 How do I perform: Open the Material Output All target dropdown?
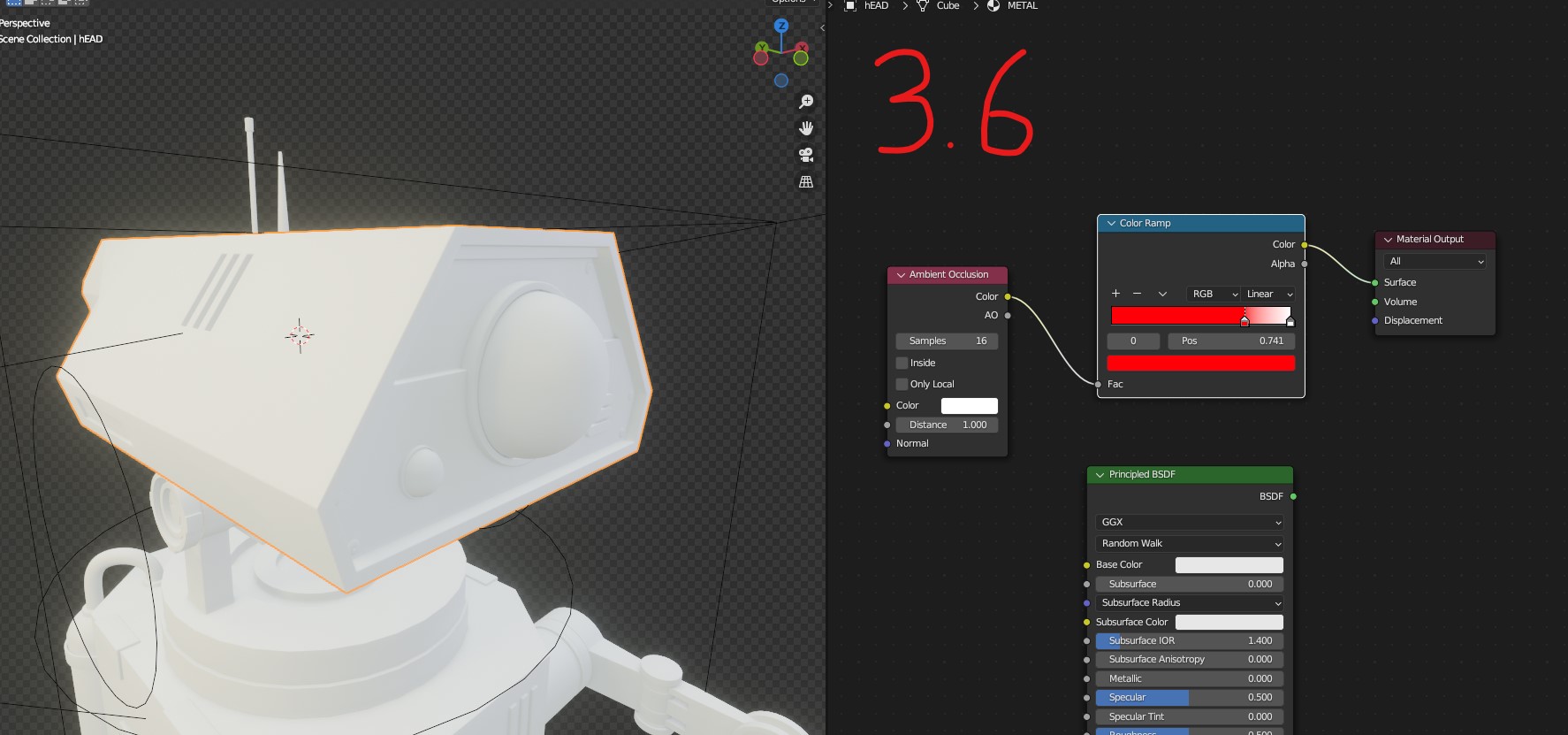[x=1435, y=261]
